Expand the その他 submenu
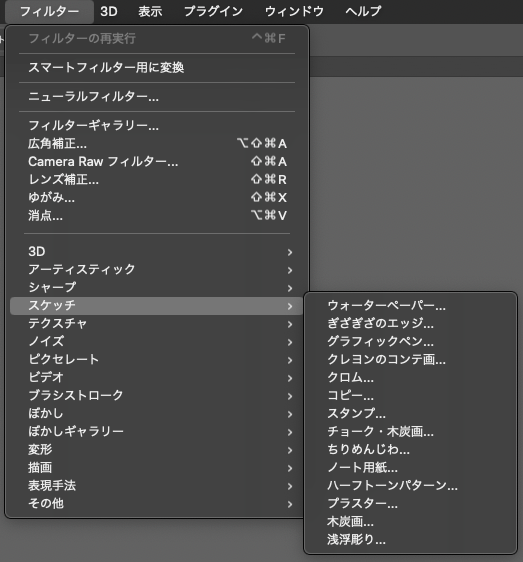The width and height of the screenshot is (523, 562). (157, 504)
